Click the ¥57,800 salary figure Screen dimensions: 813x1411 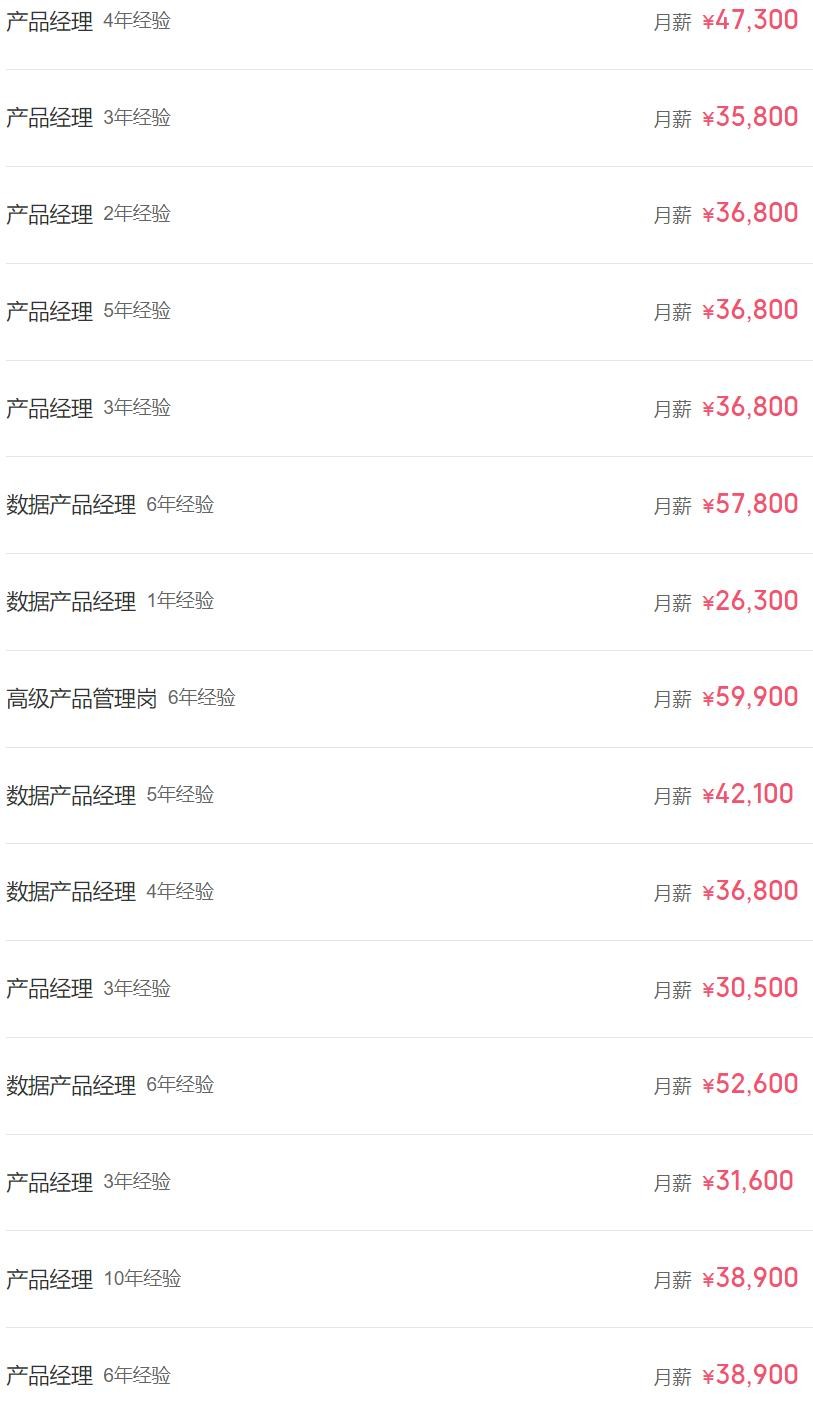[x=750, y=504]
